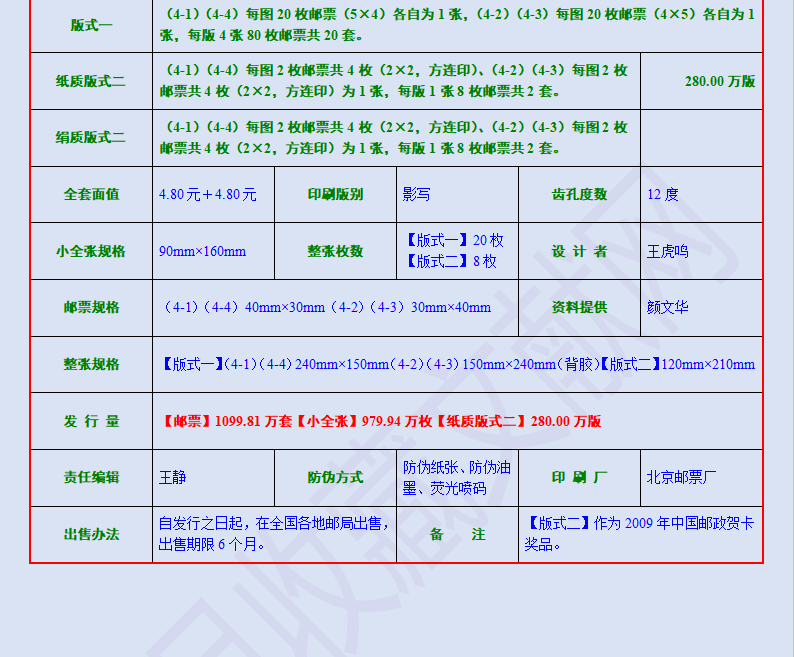Screen dimensions: 794x657
Task: Click the 整张枚数 label cell
Action: click(x=335, y=251)
